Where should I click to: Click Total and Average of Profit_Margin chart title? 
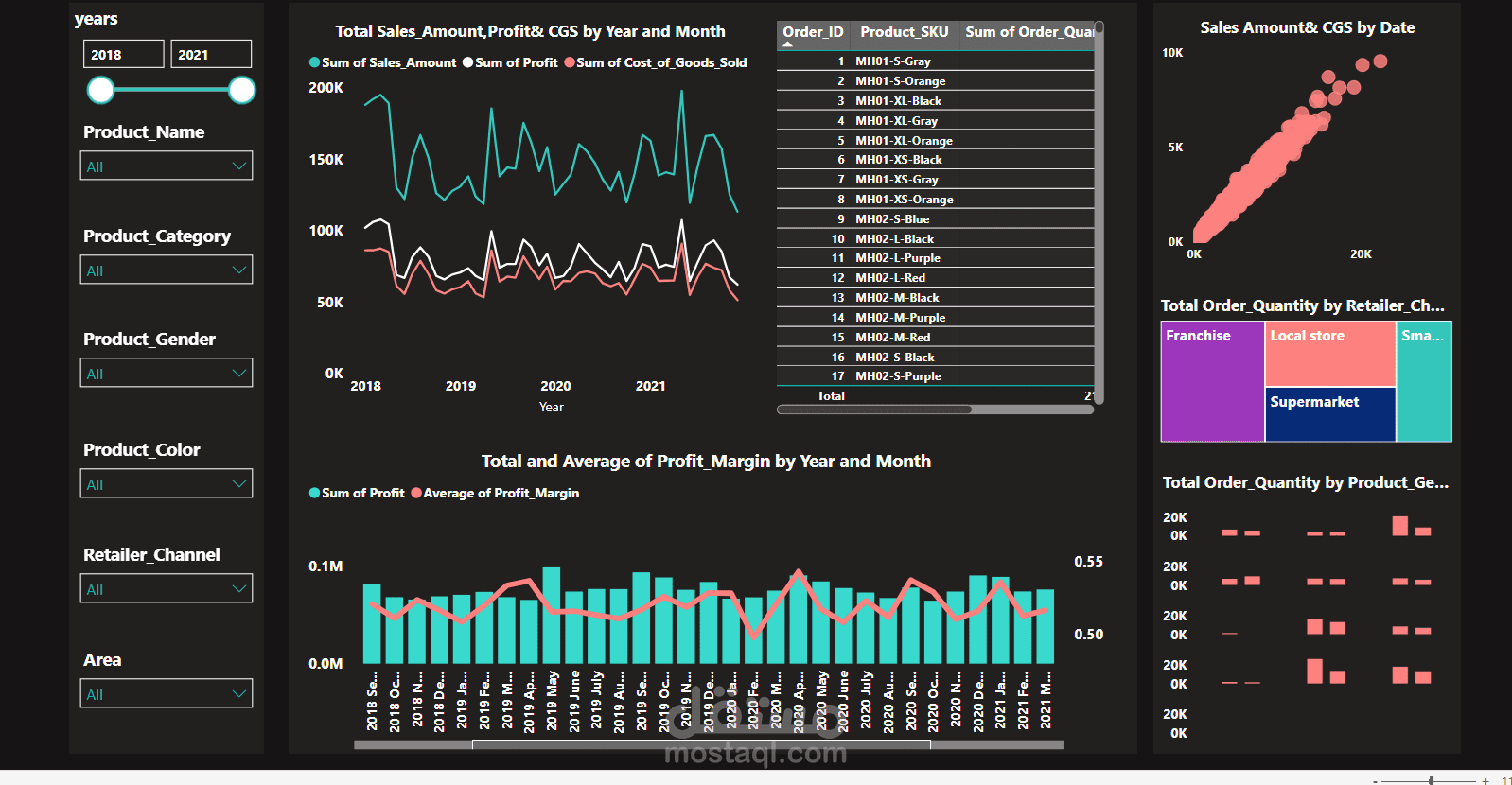click(706, 462)
